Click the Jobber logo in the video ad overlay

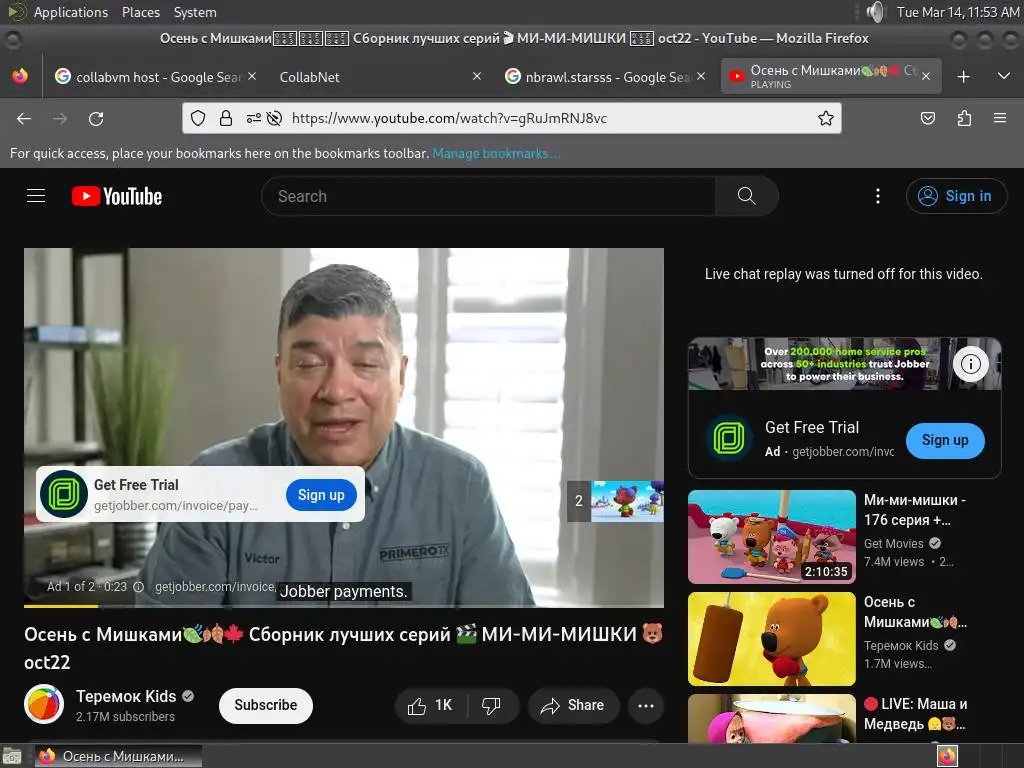(x=63, y=494)
